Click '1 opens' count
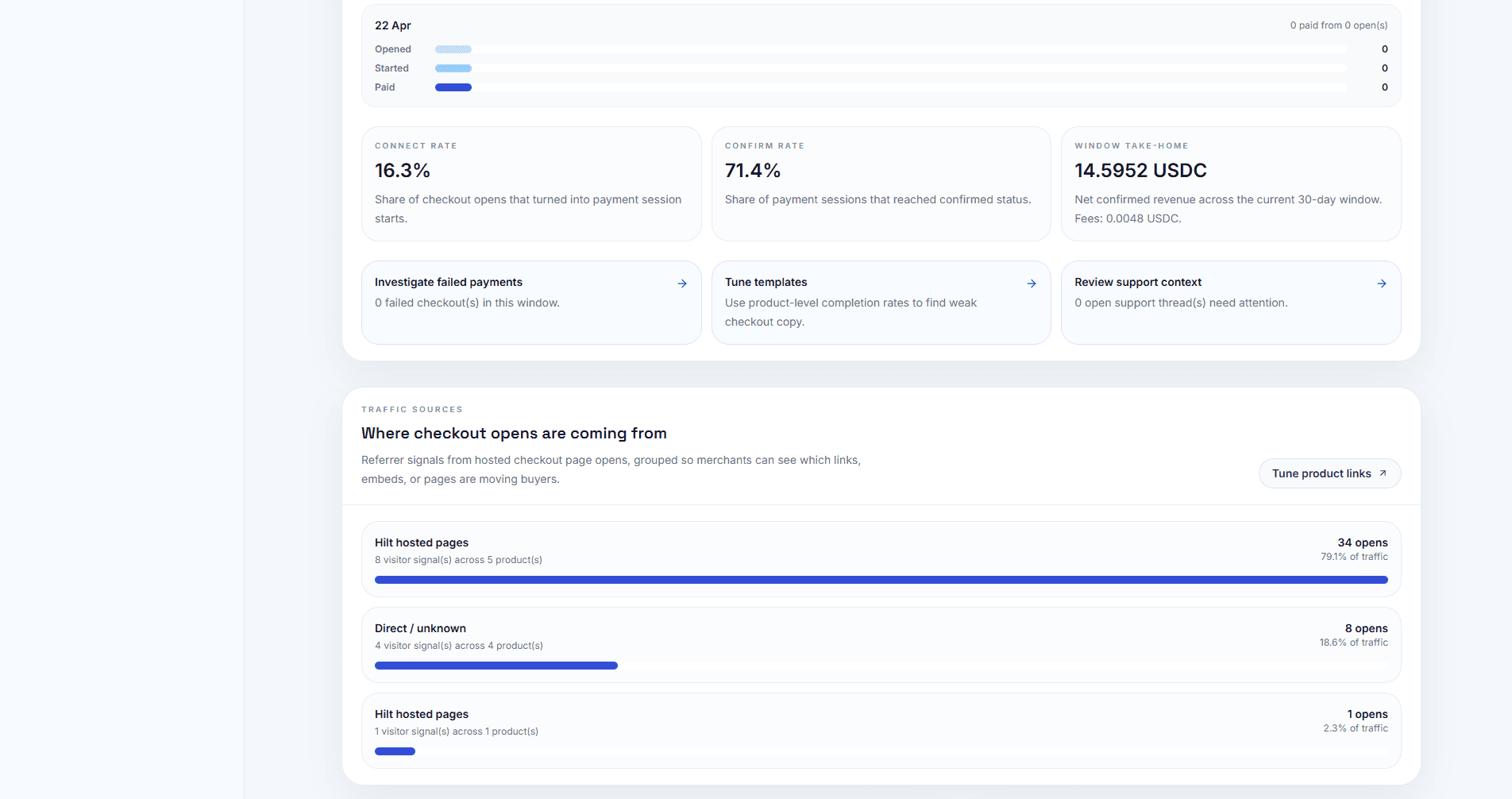This screenshot has width=1512, height=799. [1367, 714]
